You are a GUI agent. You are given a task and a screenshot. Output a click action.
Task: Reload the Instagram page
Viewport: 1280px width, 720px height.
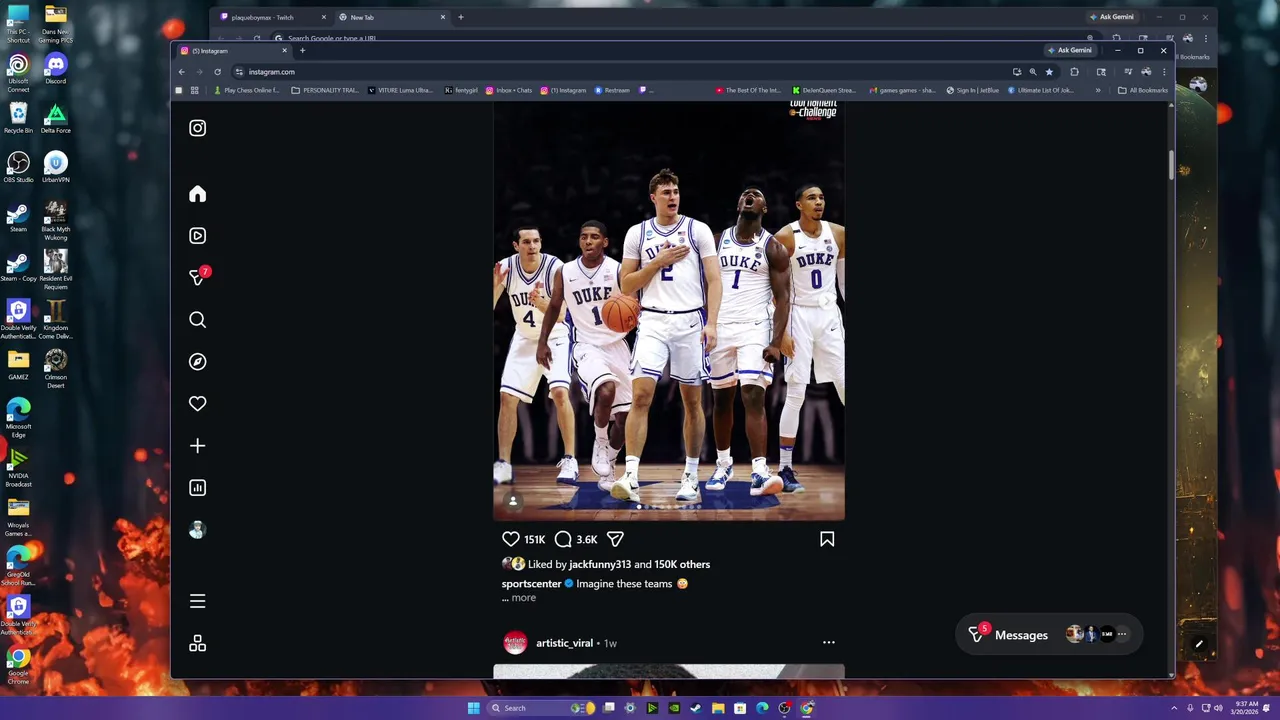(x=217, y=72)
